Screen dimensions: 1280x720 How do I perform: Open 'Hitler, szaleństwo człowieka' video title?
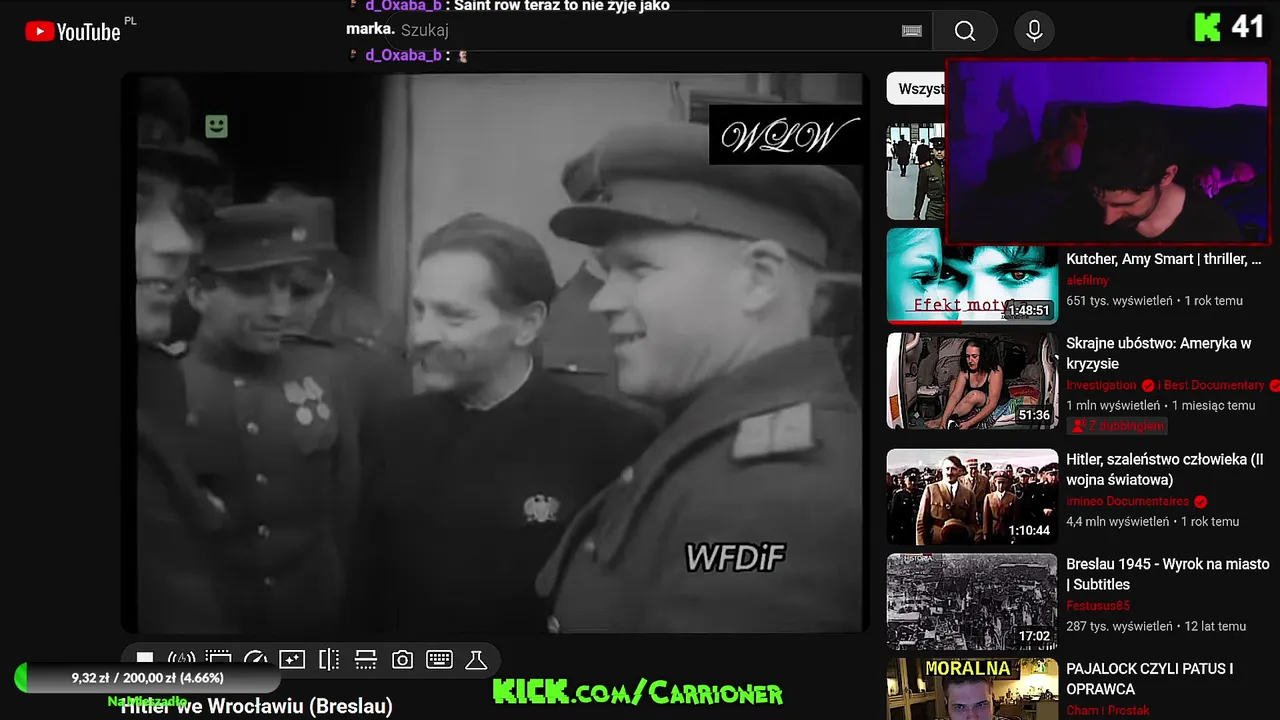[1164, 469]
